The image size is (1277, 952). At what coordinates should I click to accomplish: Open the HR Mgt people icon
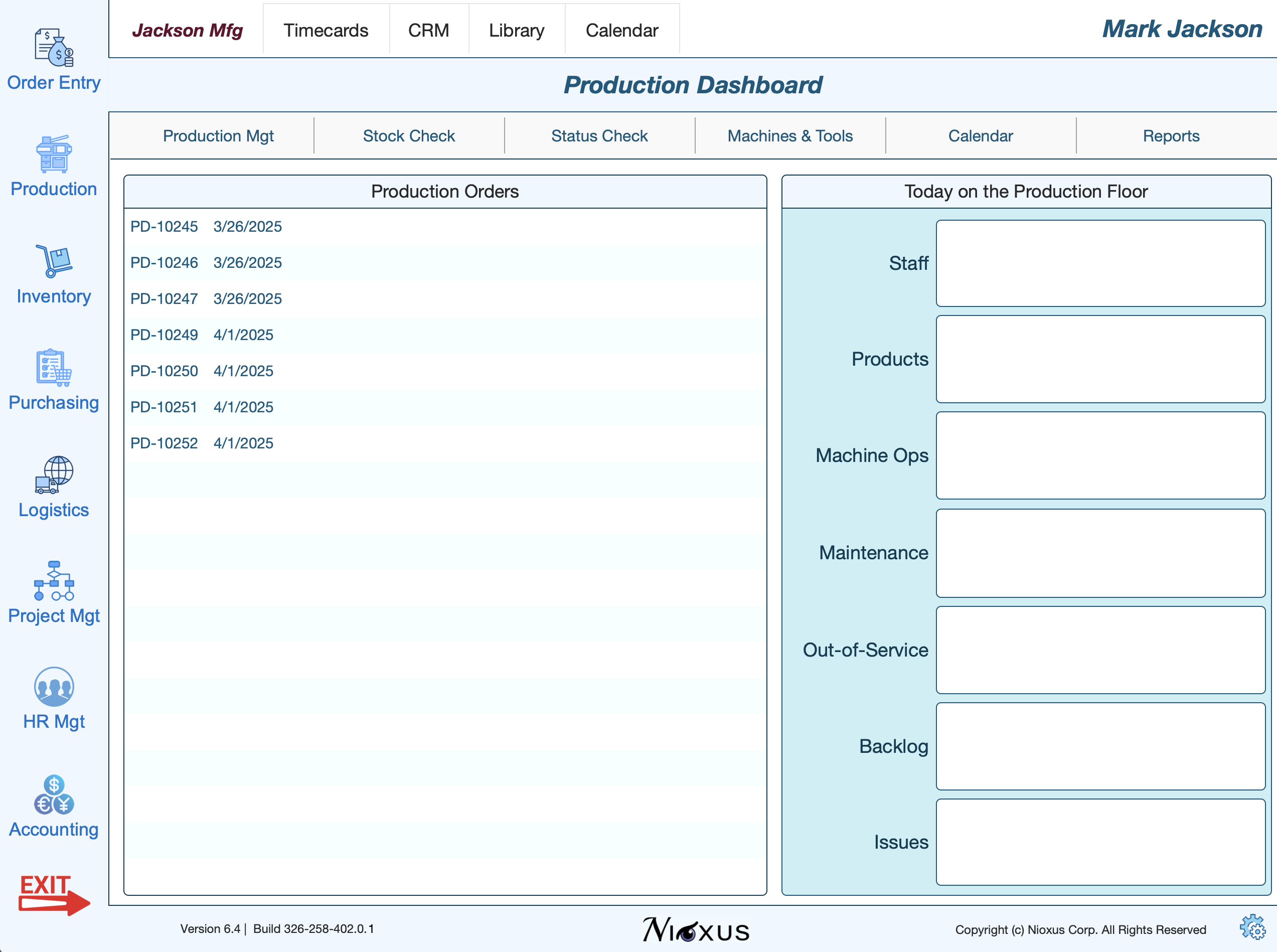[x=54, y=686]
